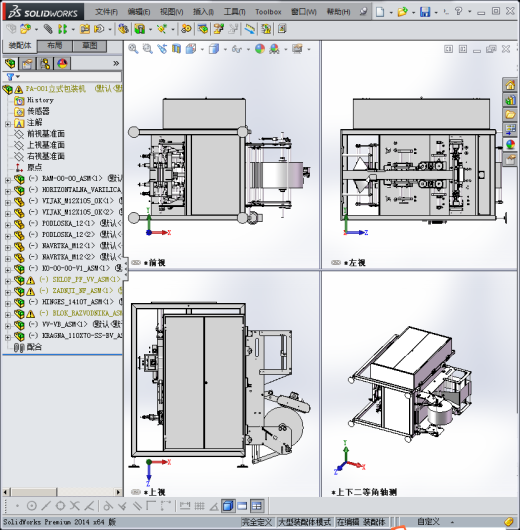The image size is (520, 530).
Task: Select the FeatureManager design tree tab icon
Action: [10, 64]
